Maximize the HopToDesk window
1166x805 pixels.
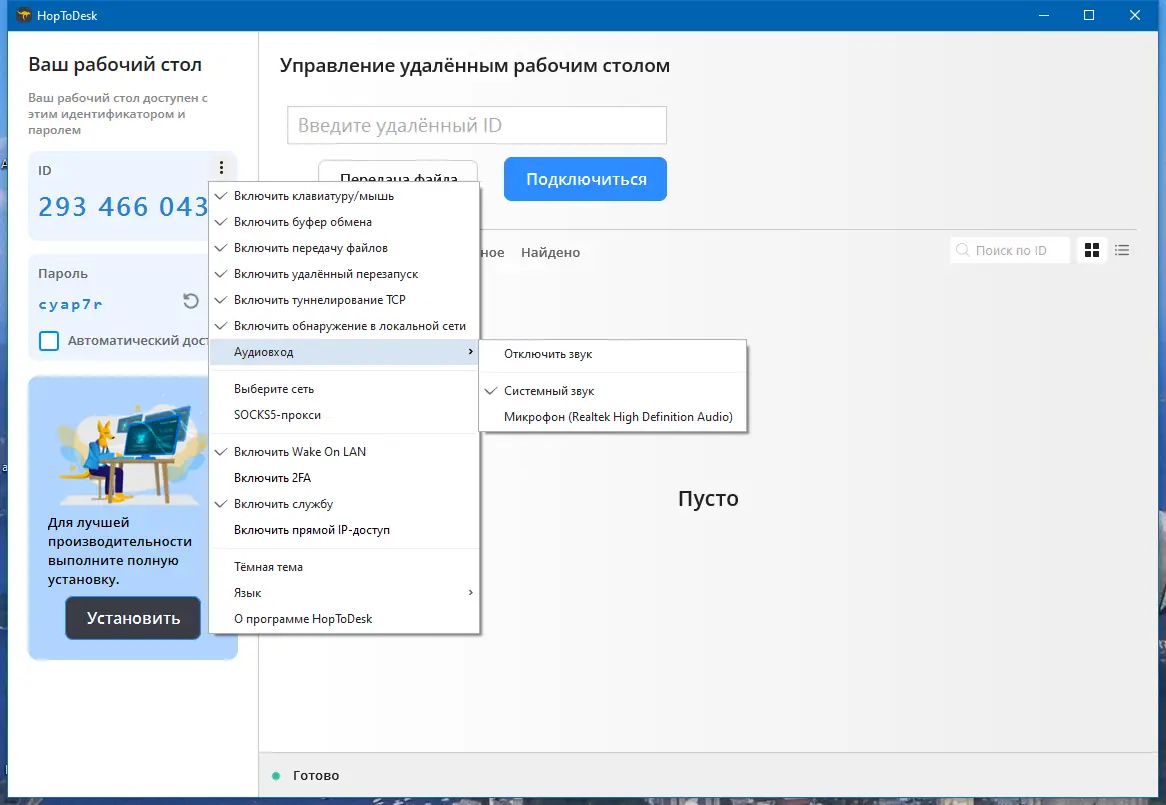1089,15
